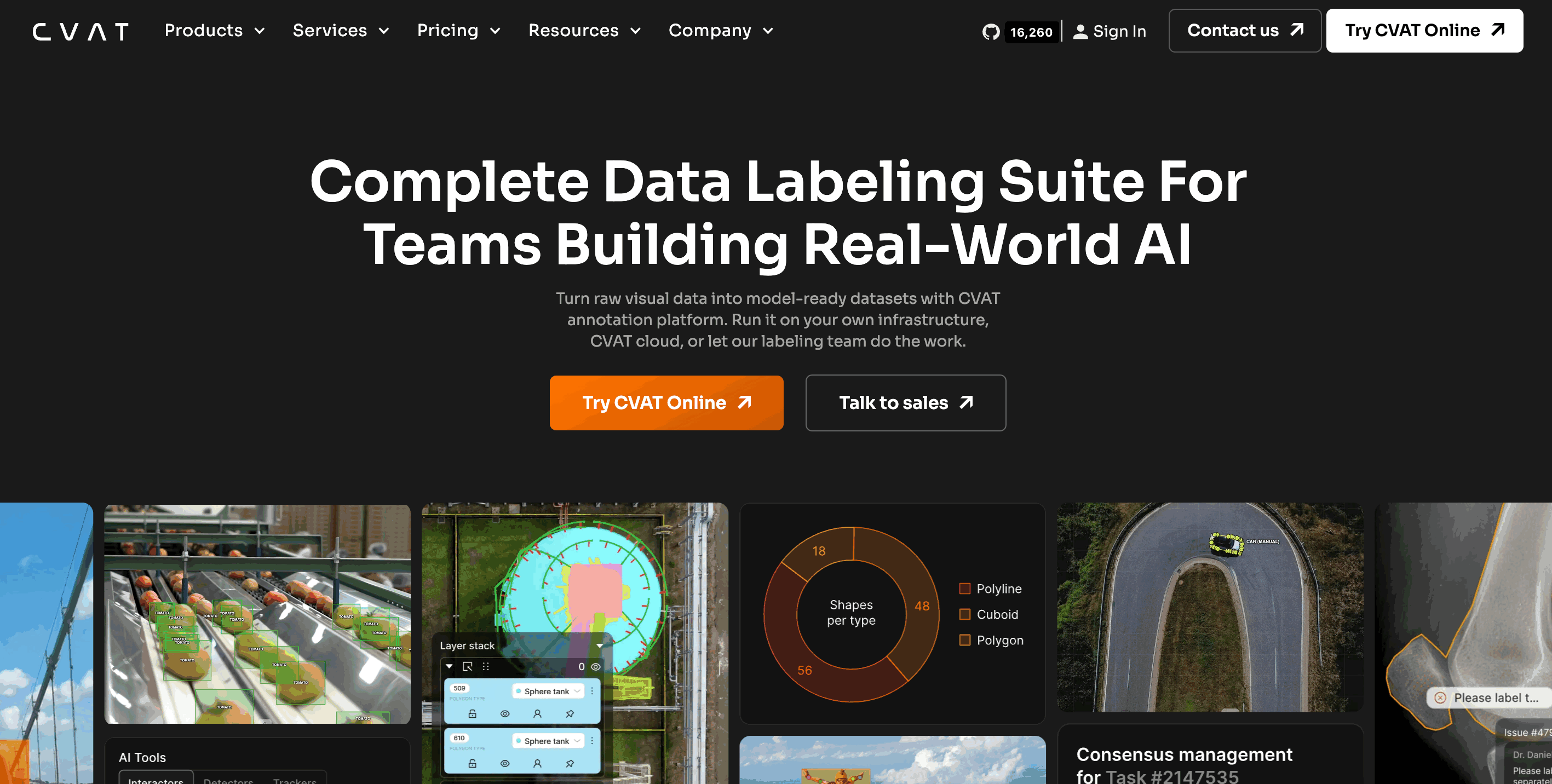Viewport: 1552px width, 784px height.
Task: Click the race track aerial image
Action: pyautogui.click(x=1210, y=608)
